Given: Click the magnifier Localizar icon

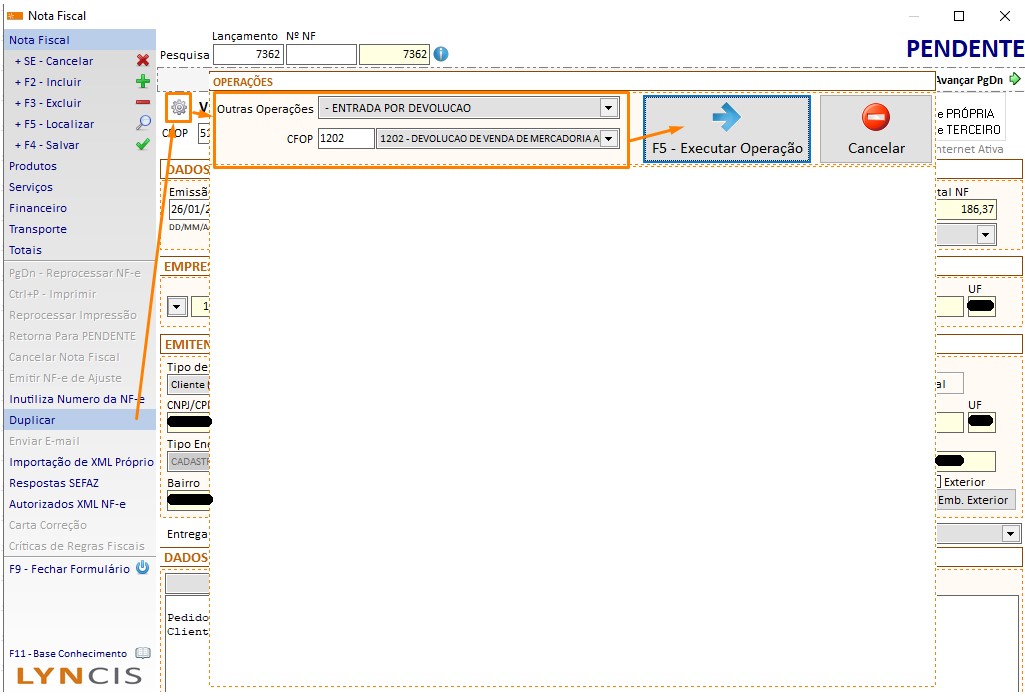Looking at the screenshot, I should pyautogui.click(x=142, y=124).
